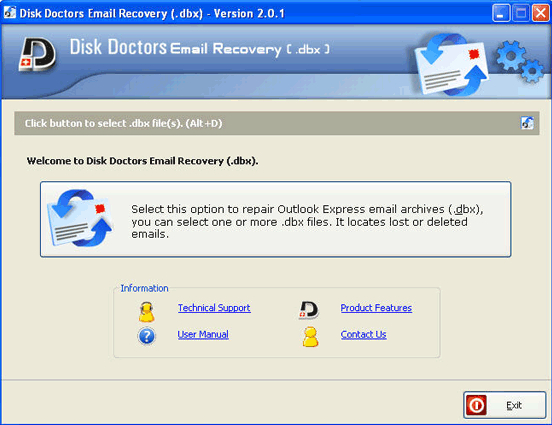Click the Technical Support headset person icon
The height and width of the screenshot is (425, 552).
tap(146, 312)
